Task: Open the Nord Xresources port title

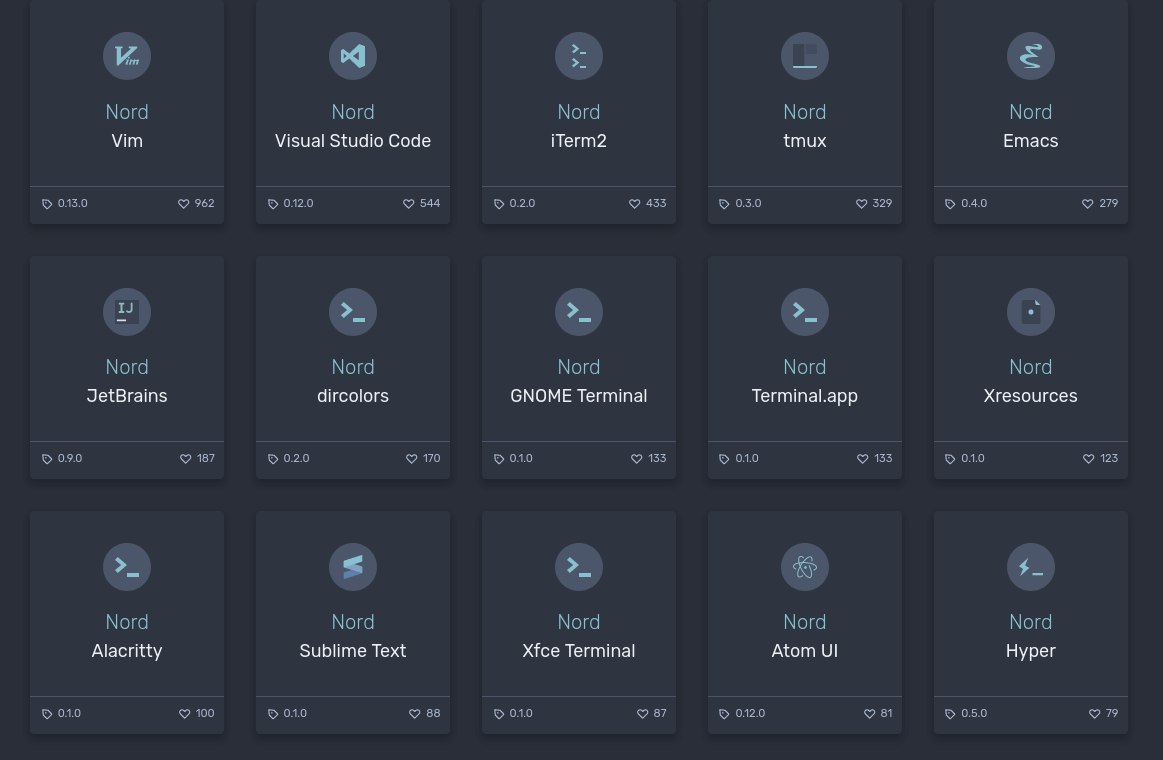Action: click(1031, 381)
